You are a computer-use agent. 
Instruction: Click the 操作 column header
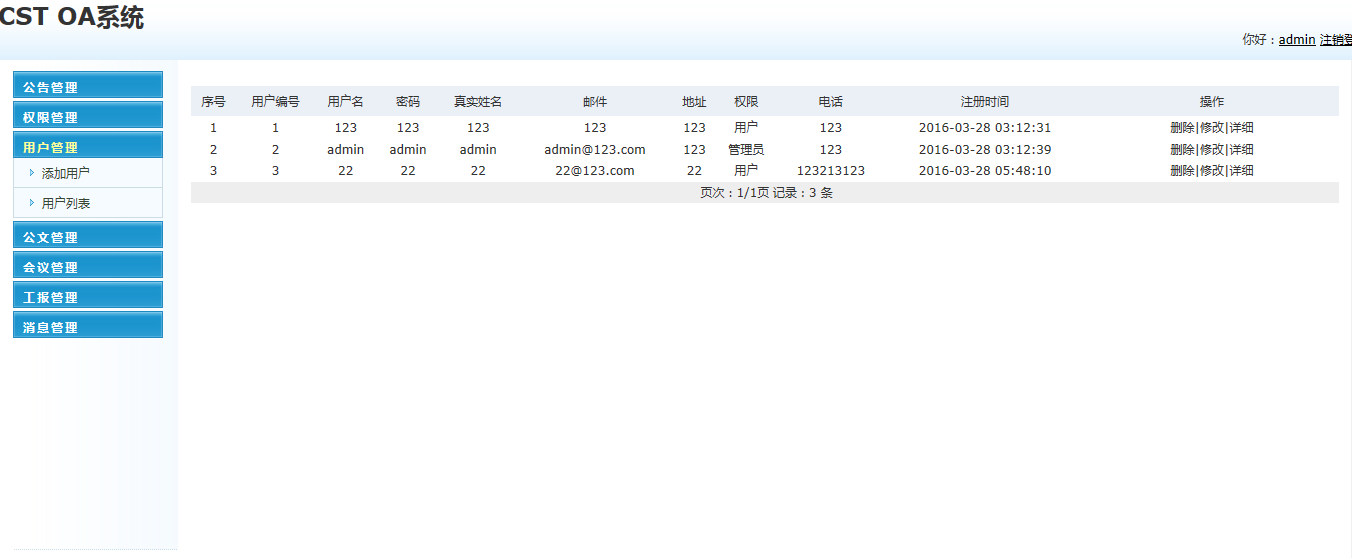tap(1212, 102)
